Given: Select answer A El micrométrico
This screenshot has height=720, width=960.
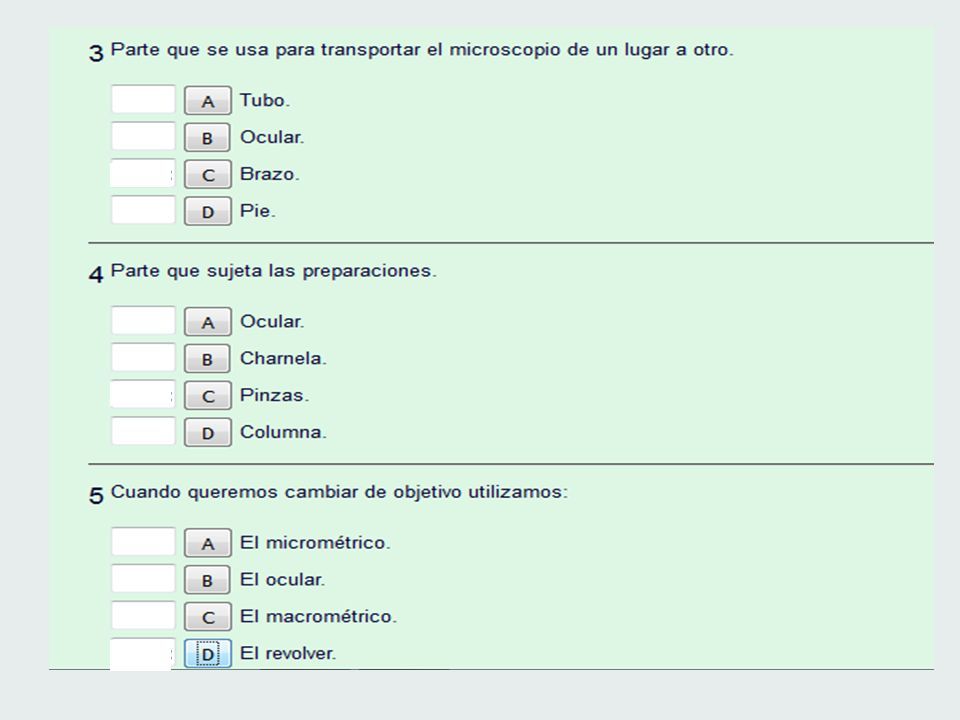Looking at the screenshot, I should (x=208, y=543).
